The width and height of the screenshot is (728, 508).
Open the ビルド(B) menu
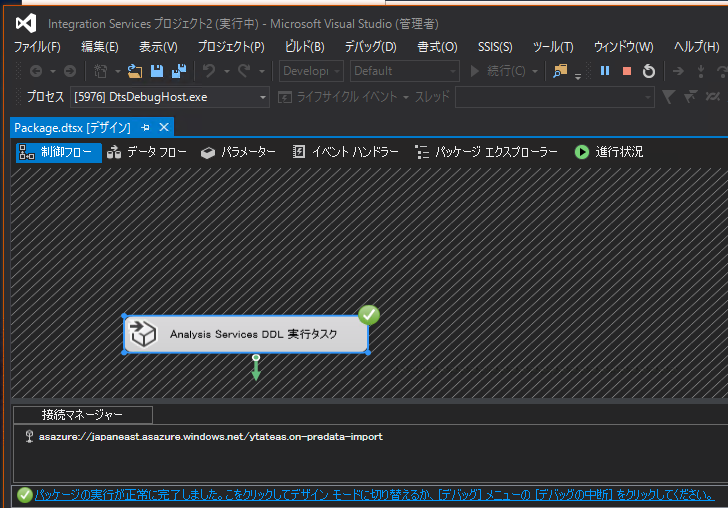tap(305, 47)
